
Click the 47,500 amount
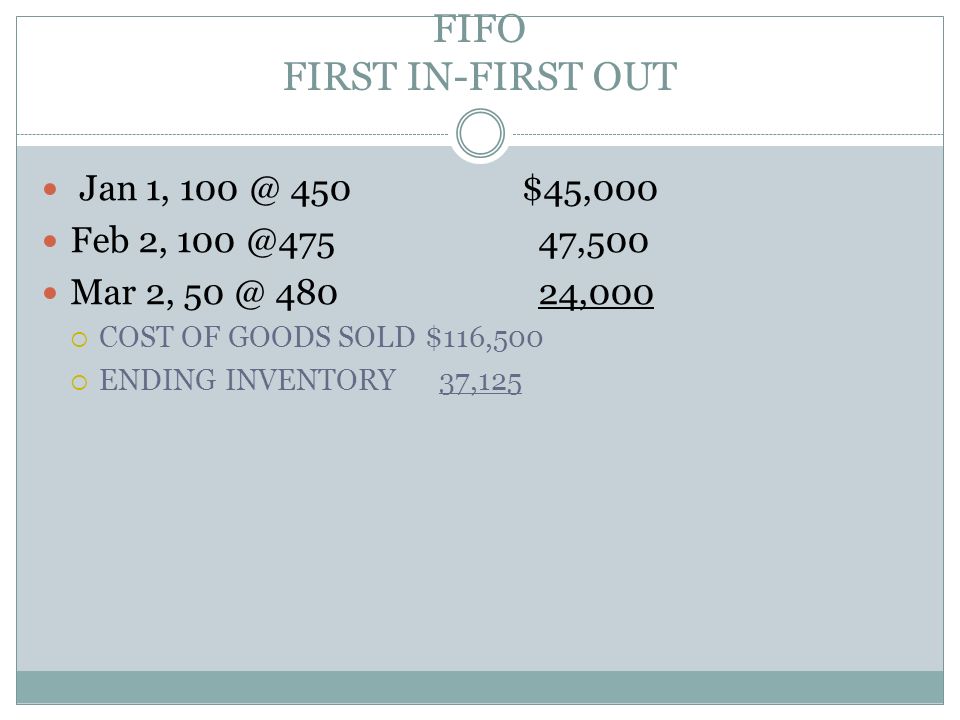click(593, 243)
